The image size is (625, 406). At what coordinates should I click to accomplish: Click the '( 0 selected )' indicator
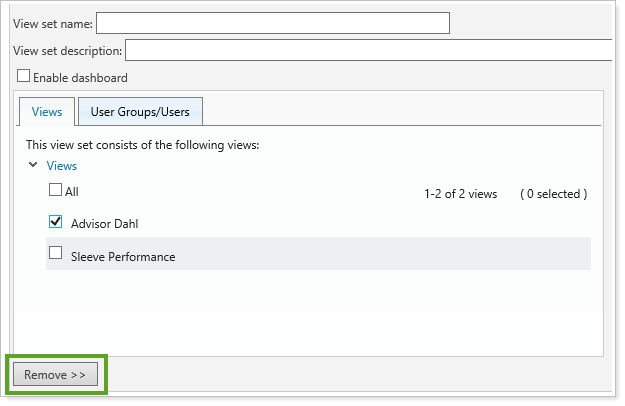coord(553,194)
